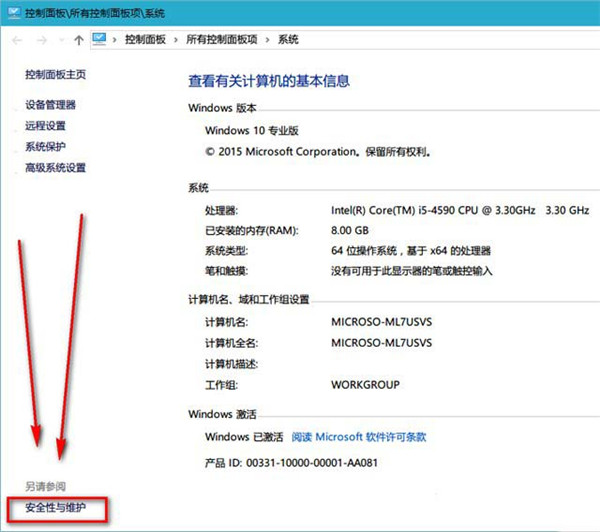Open 设备管理器 from the left panel
The width and height of the screenshot is (600, 532).
tap(50, 105)
